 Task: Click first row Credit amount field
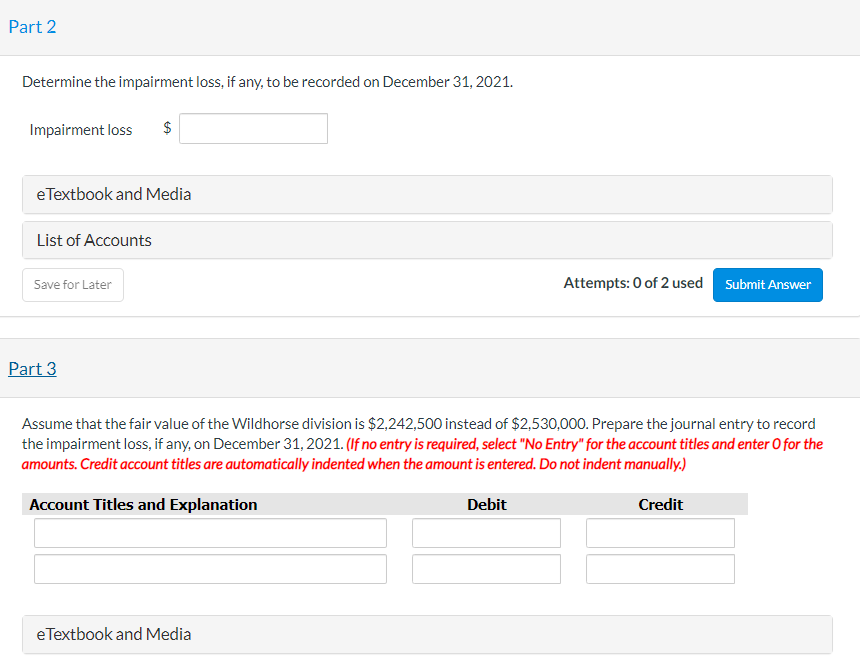click(x=660, y=533)
